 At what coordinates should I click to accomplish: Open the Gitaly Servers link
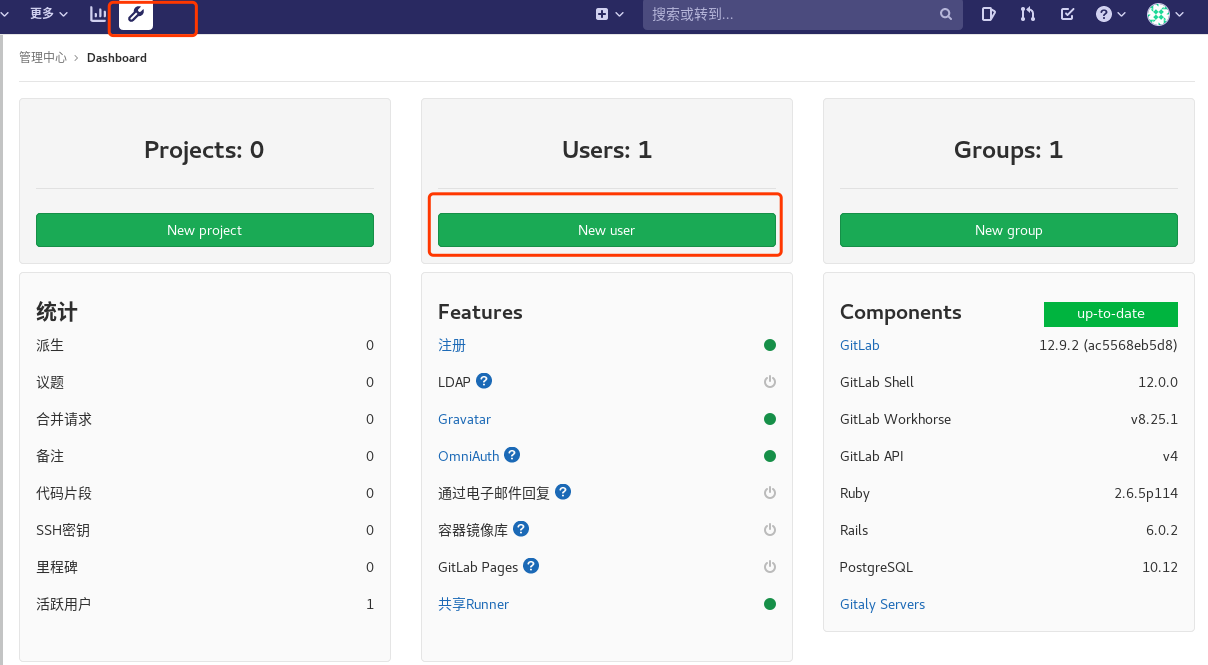pyautogui.click(x=882, y=603)
